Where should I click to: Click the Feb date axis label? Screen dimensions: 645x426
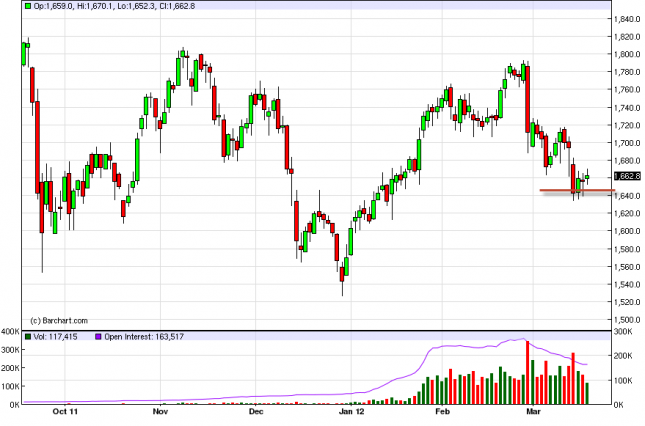coord(443,412)
